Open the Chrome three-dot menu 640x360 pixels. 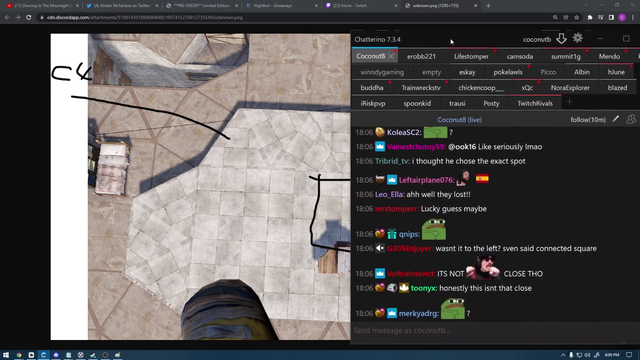(633, 18)
